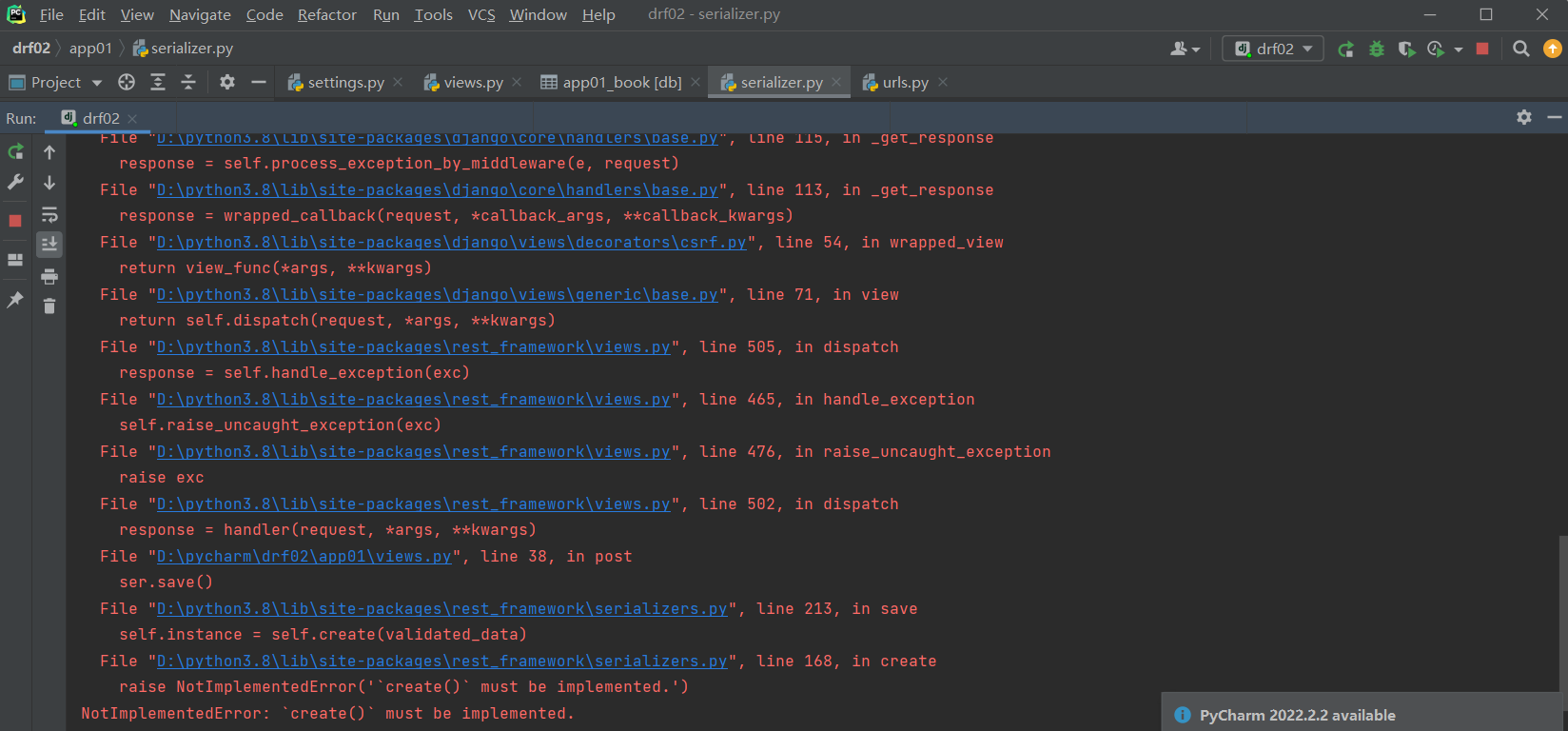Viewport: 1568px width, 731px height.
Task: Open the profiler run options dropdown arrow
Action: point(1459,49)
